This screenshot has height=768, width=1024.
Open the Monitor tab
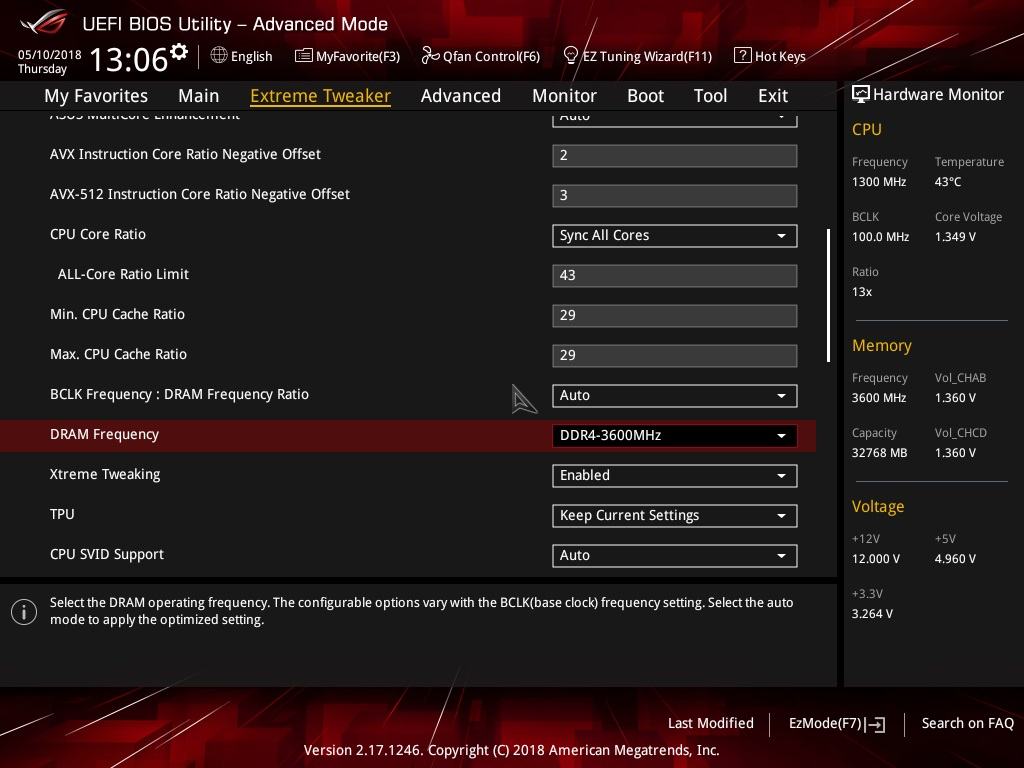(x=564, y=95)
